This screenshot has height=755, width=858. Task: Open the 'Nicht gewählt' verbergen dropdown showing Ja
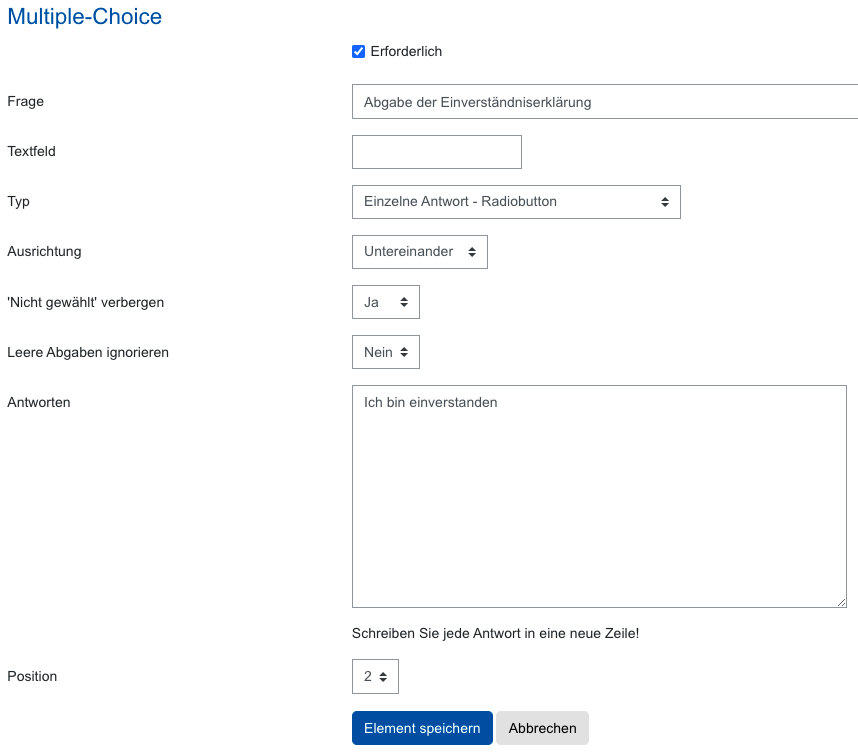tap(386, 302)
